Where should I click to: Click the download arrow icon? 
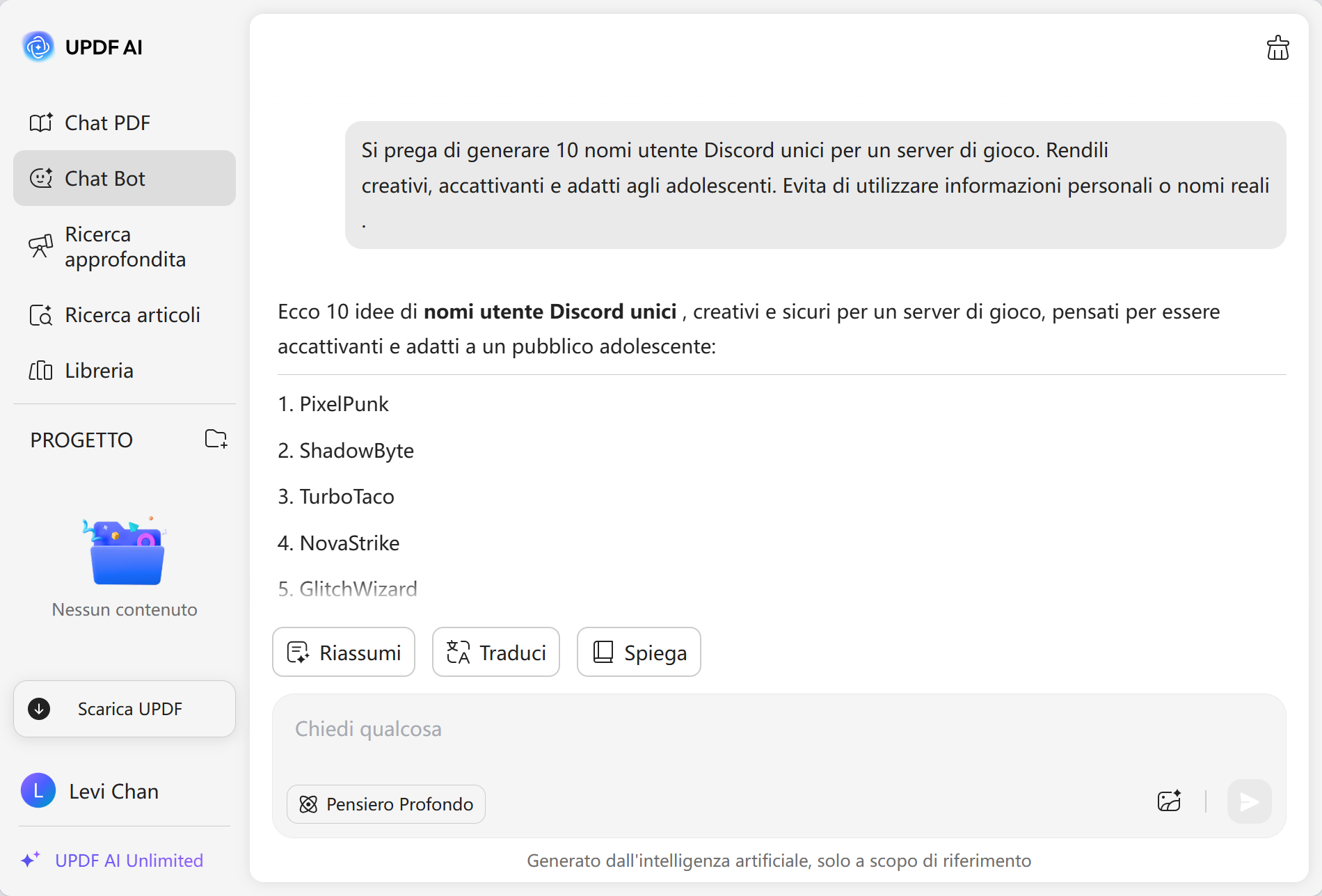point(39,709)
